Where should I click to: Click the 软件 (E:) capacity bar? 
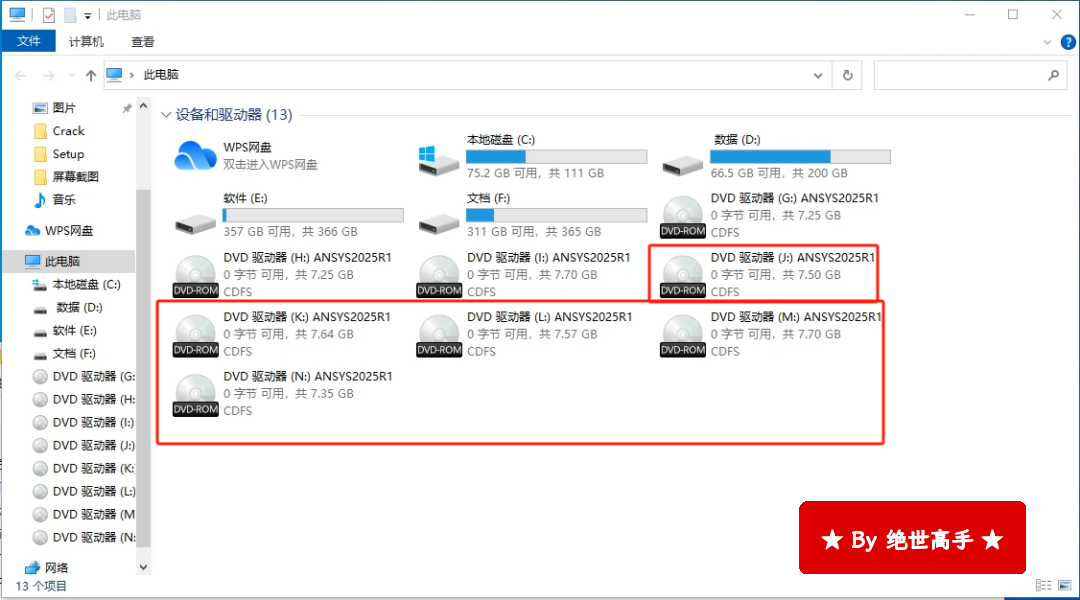click(313, 215)
